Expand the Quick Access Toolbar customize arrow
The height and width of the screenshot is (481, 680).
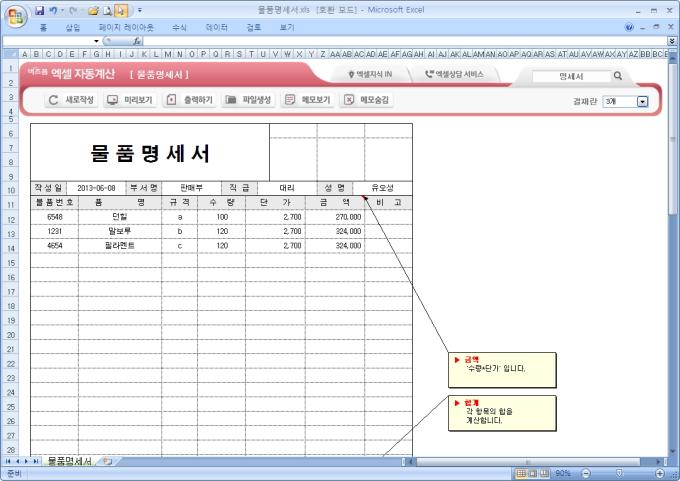coord(140,10)
